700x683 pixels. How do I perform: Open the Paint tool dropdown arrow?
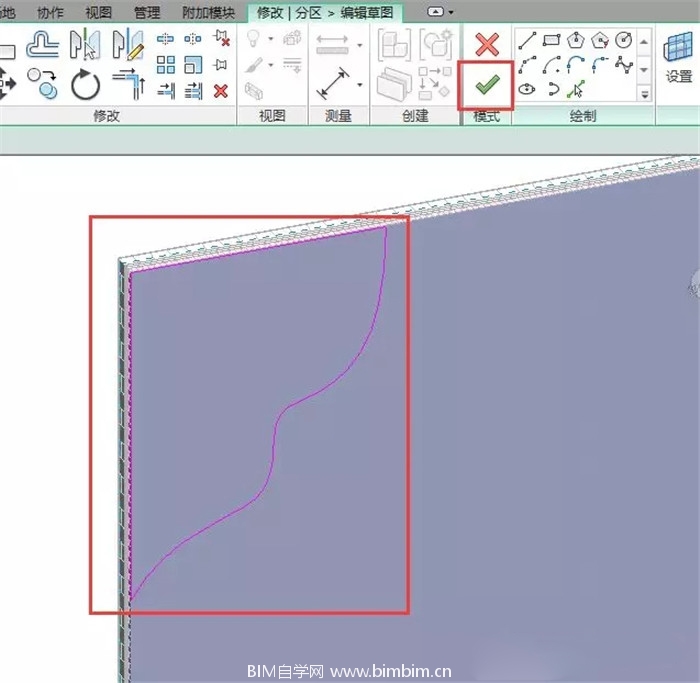pos(271,65)
